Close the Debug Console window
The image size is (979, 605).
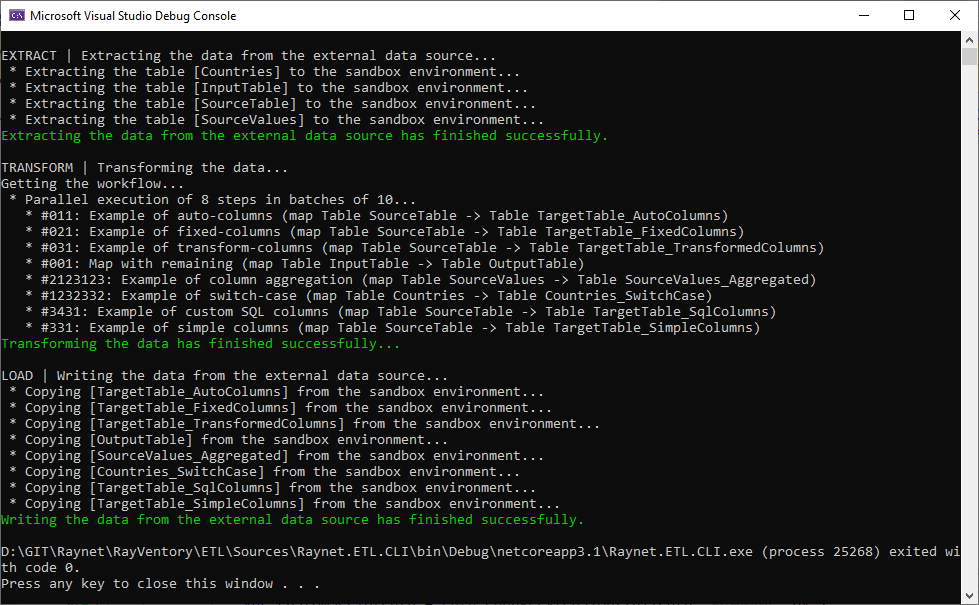[x=955, y=15]
